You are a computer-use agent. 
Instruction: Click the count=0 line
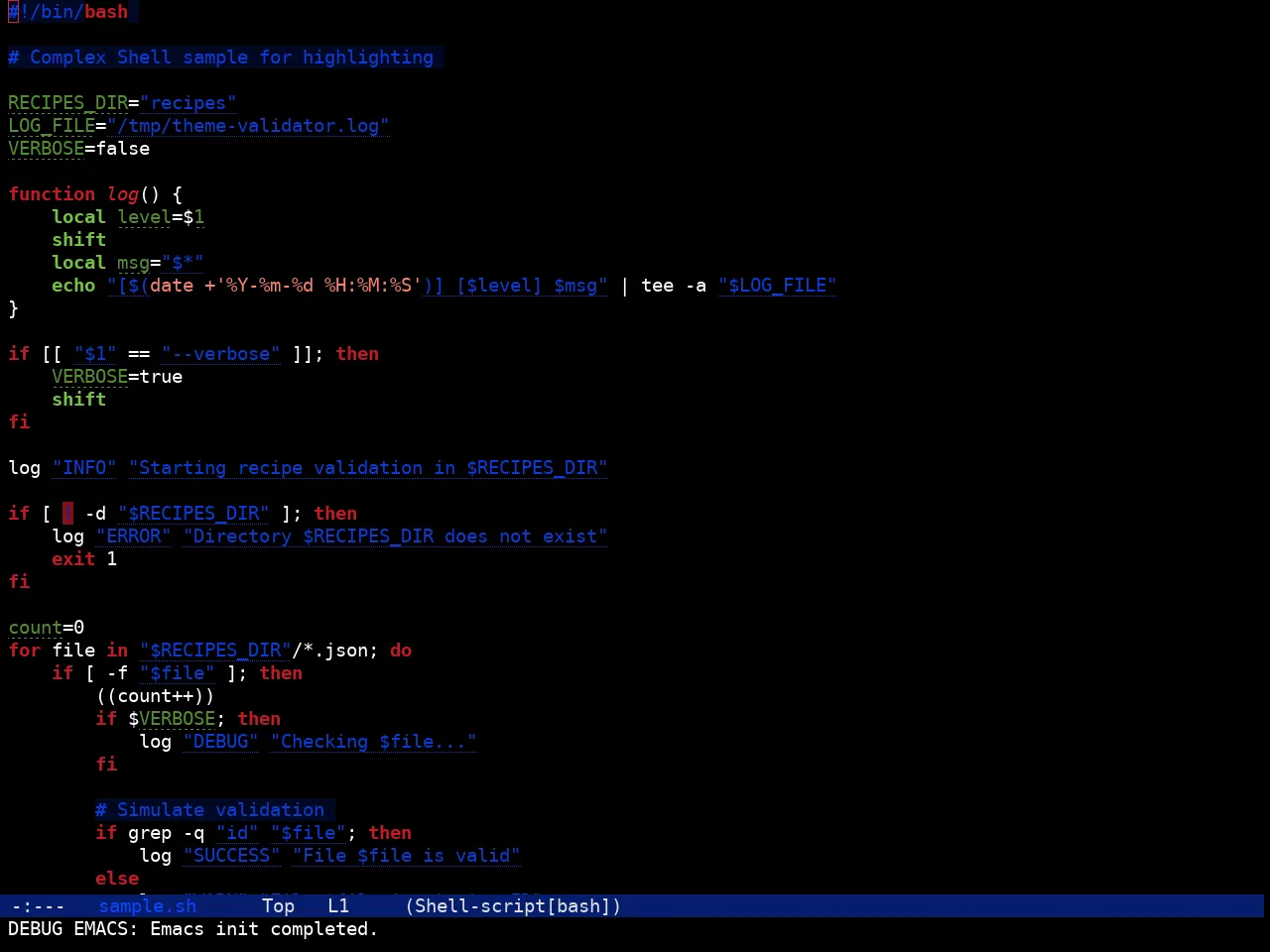point(47,628)
